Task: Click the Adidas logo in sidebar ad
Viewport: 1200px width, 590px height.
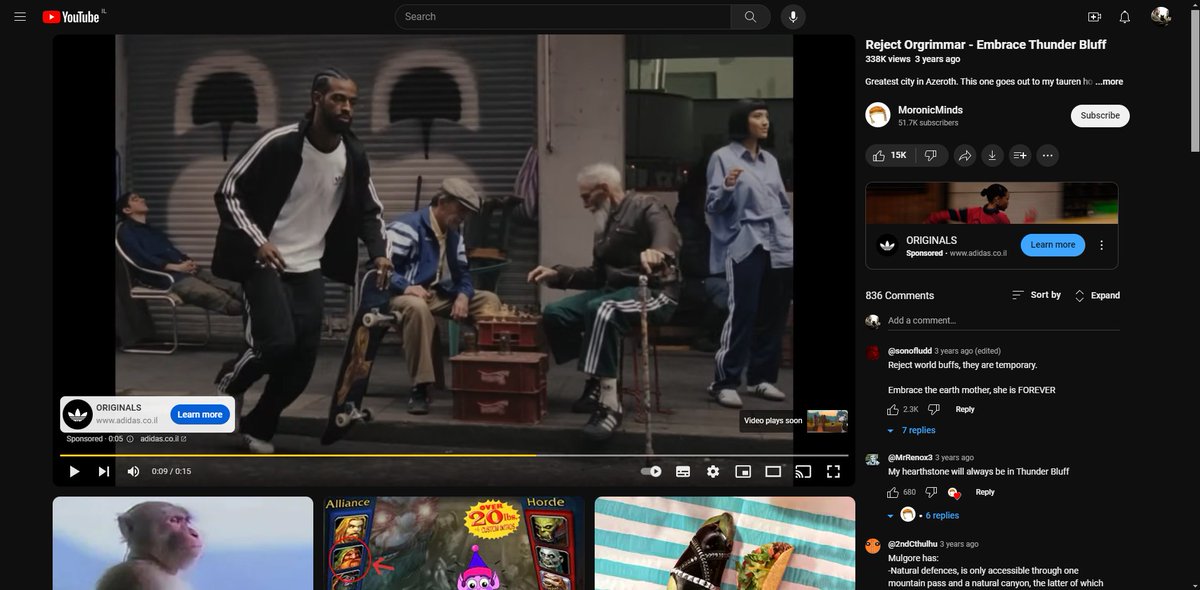Action: click(x=887, y=245)
